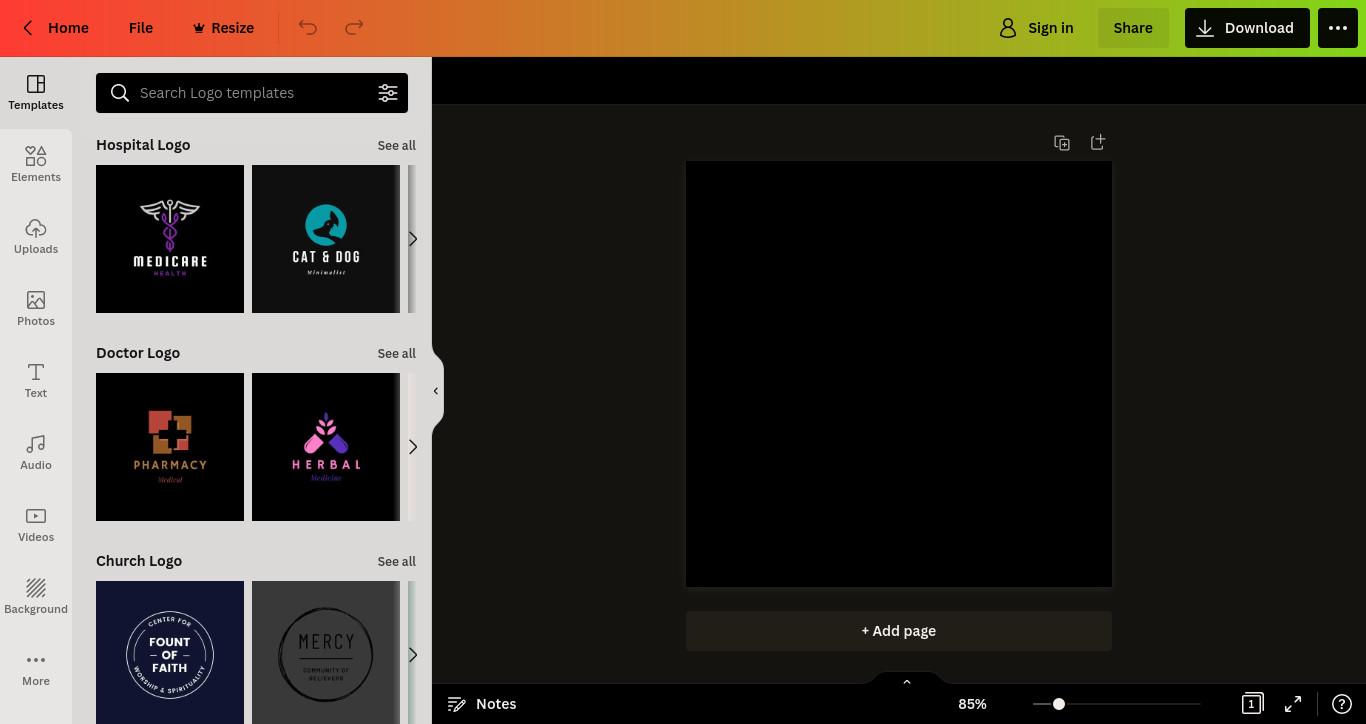Image resolution: width=1366 pixels, height=724 pixels.
Task: Select the Cat & Dog logo template
Action: pyautogui.click(x=326, y=239)
